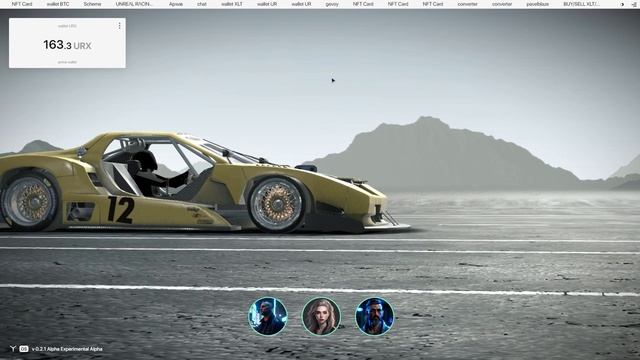This screenshot has height=360, width=640.
Task: Click the 163.3 URX balance value
Action: tap(67, 45)
